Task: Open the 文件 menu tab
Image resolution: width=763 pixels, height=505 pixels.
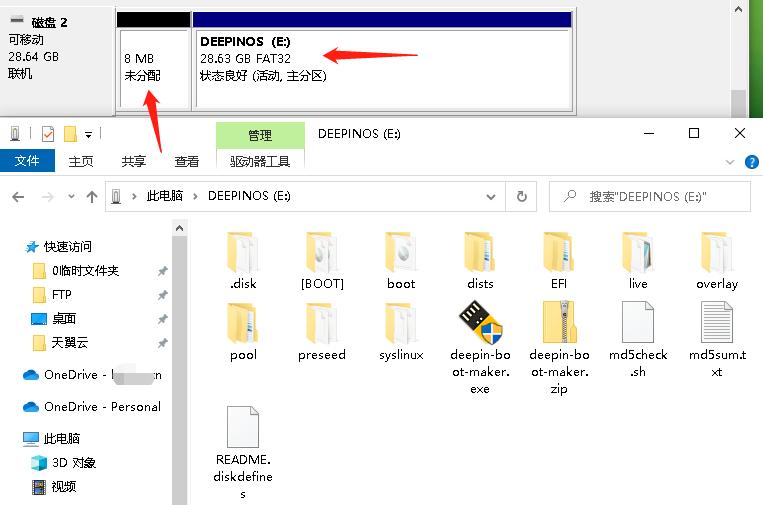Action: point(27,161)
